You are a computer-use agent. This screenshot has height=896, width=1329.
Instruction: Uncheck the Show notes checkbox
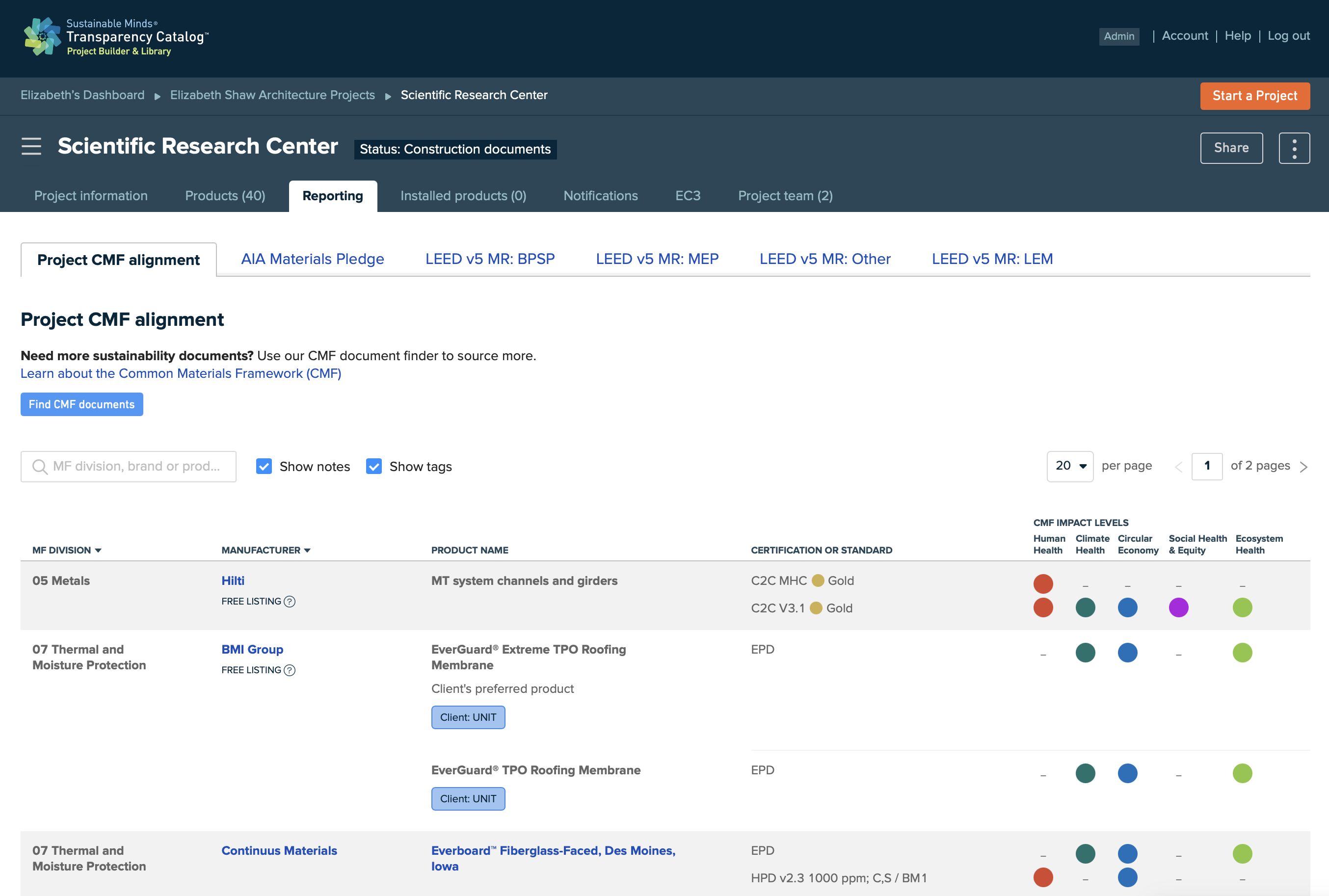coord(264,466)
